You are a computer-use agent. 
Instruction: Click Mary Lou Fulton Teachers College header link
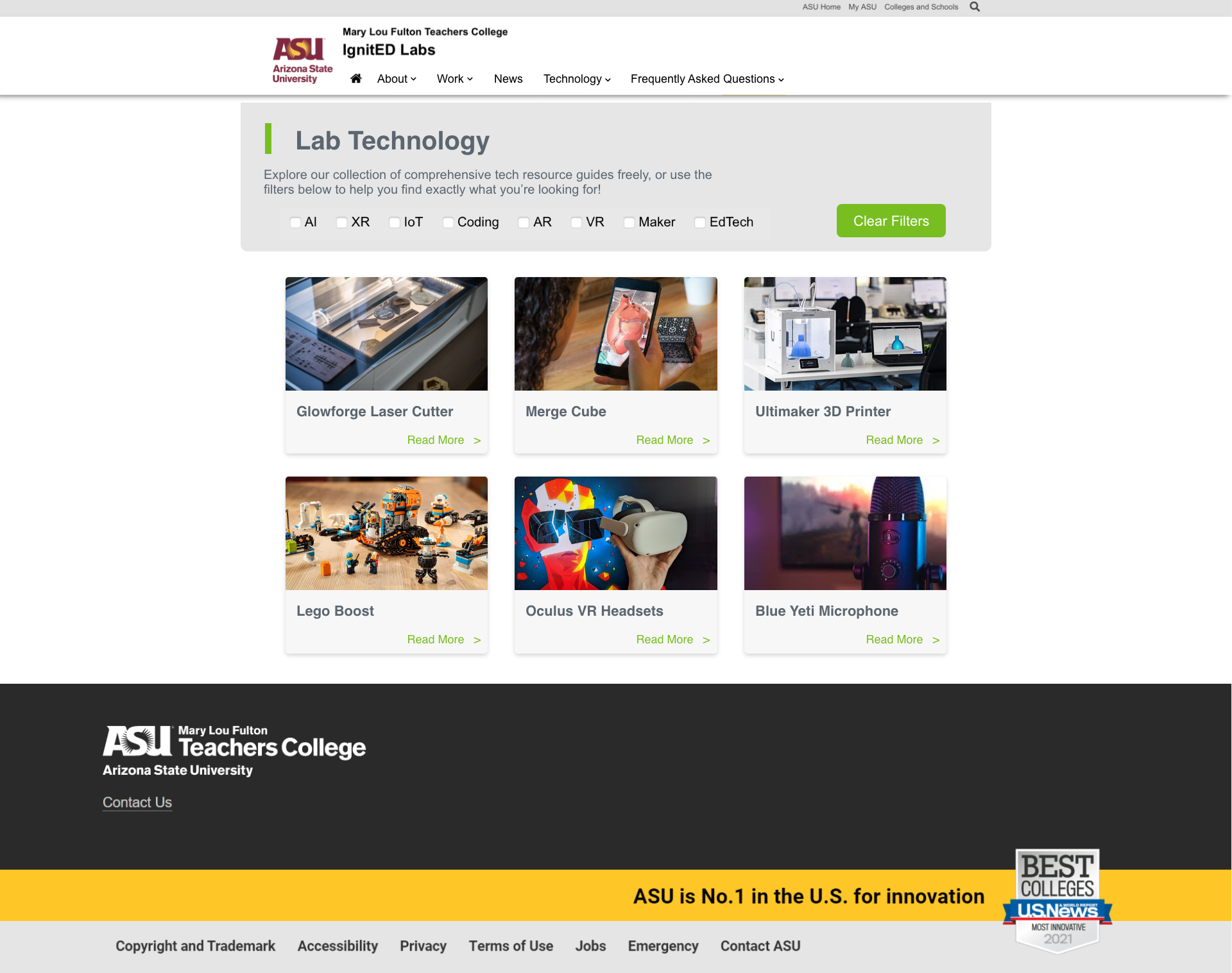point(425,31)
